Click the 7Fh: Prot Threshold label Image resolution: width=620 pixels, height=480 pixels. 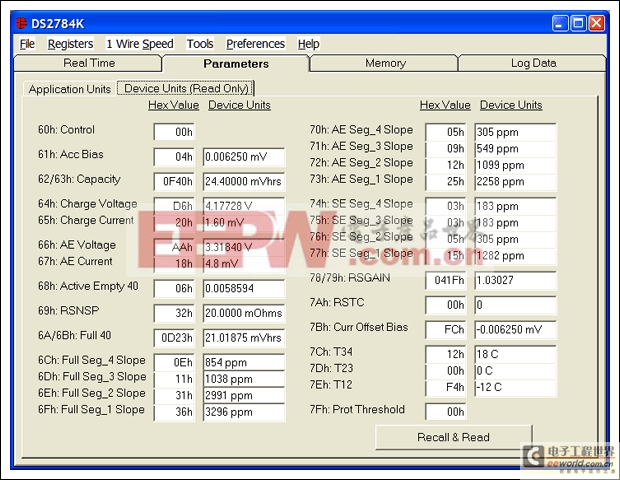tap(357, 409)
